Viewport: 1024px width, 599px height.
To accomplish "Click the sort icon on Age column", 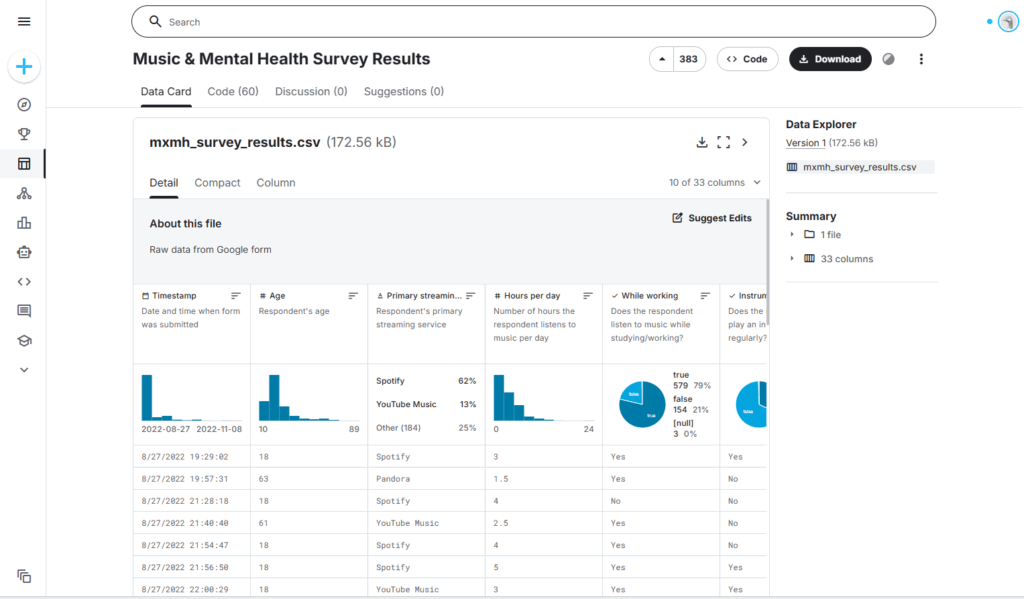I will tap(353, 296).
